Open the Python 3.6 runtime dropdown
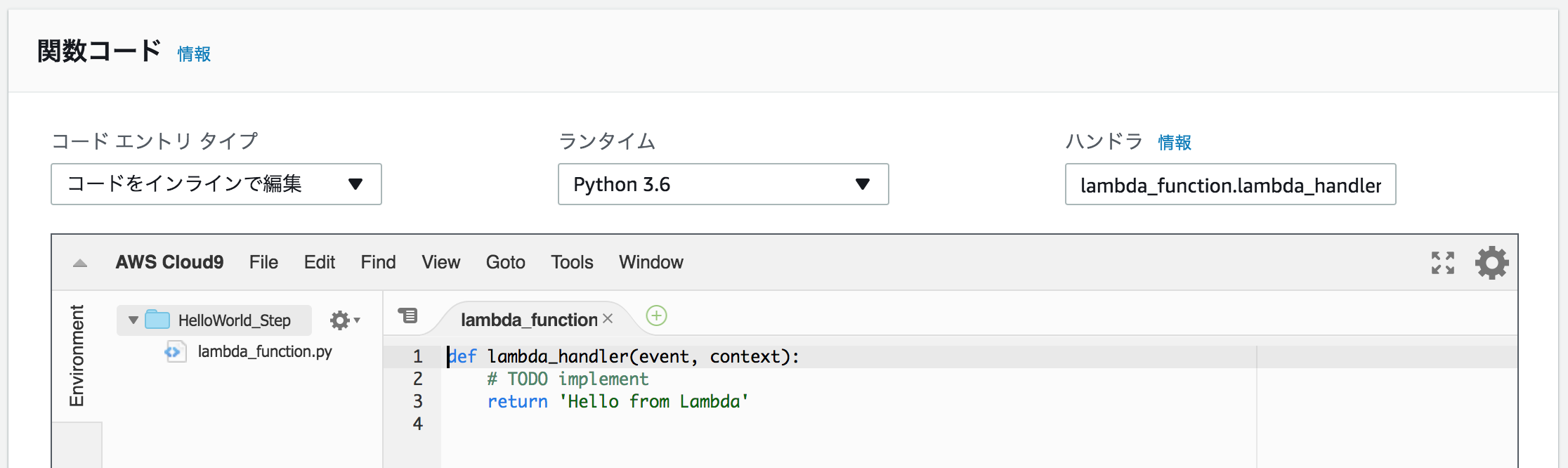Image resolution: width=1568 pixels, height=468 pixels. tap(723, 184)
